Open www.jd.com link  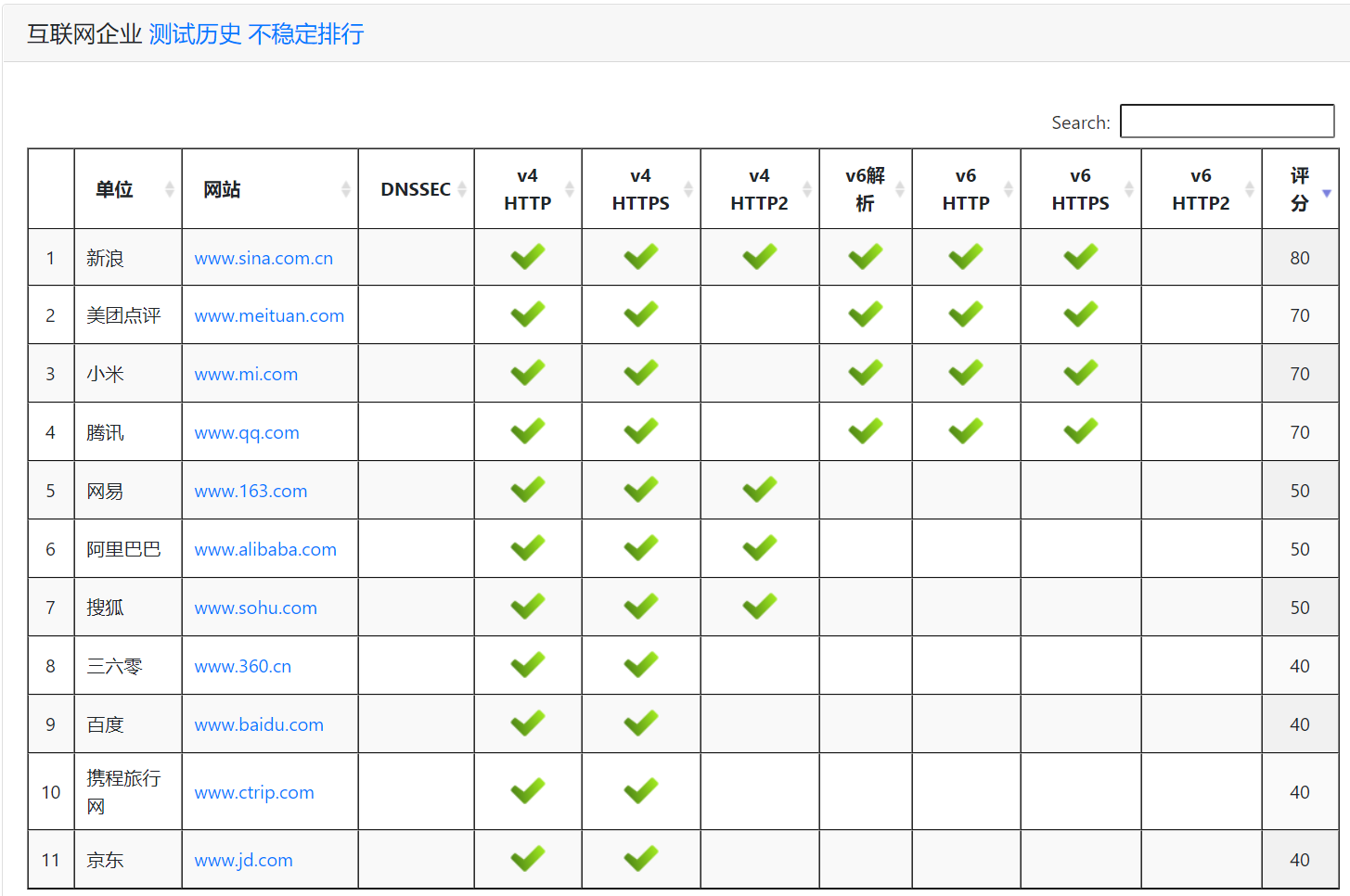tap(243, 861)
